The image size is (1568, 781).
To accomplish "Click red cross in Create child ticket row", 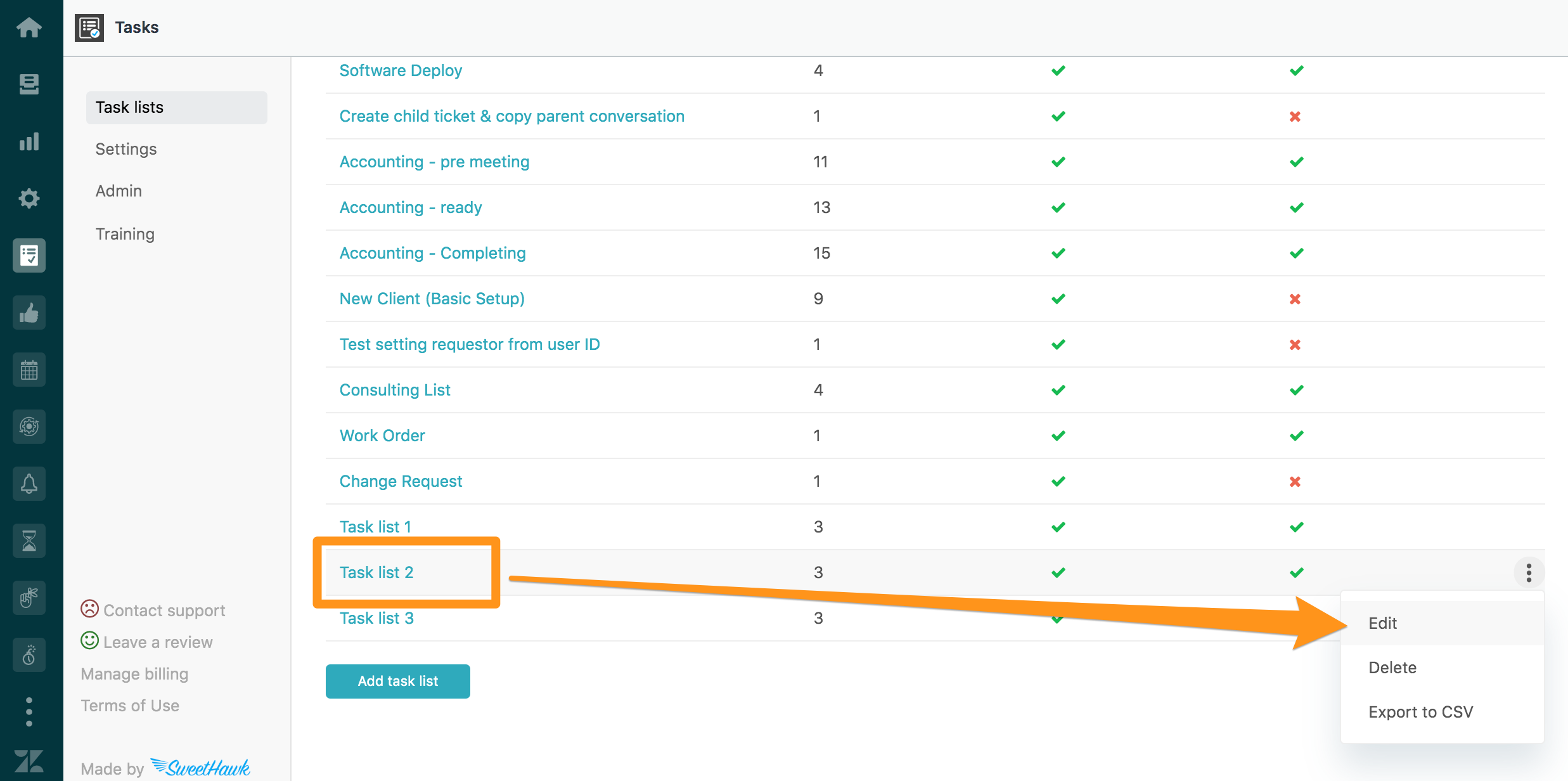I will [x=1295, y=117].
